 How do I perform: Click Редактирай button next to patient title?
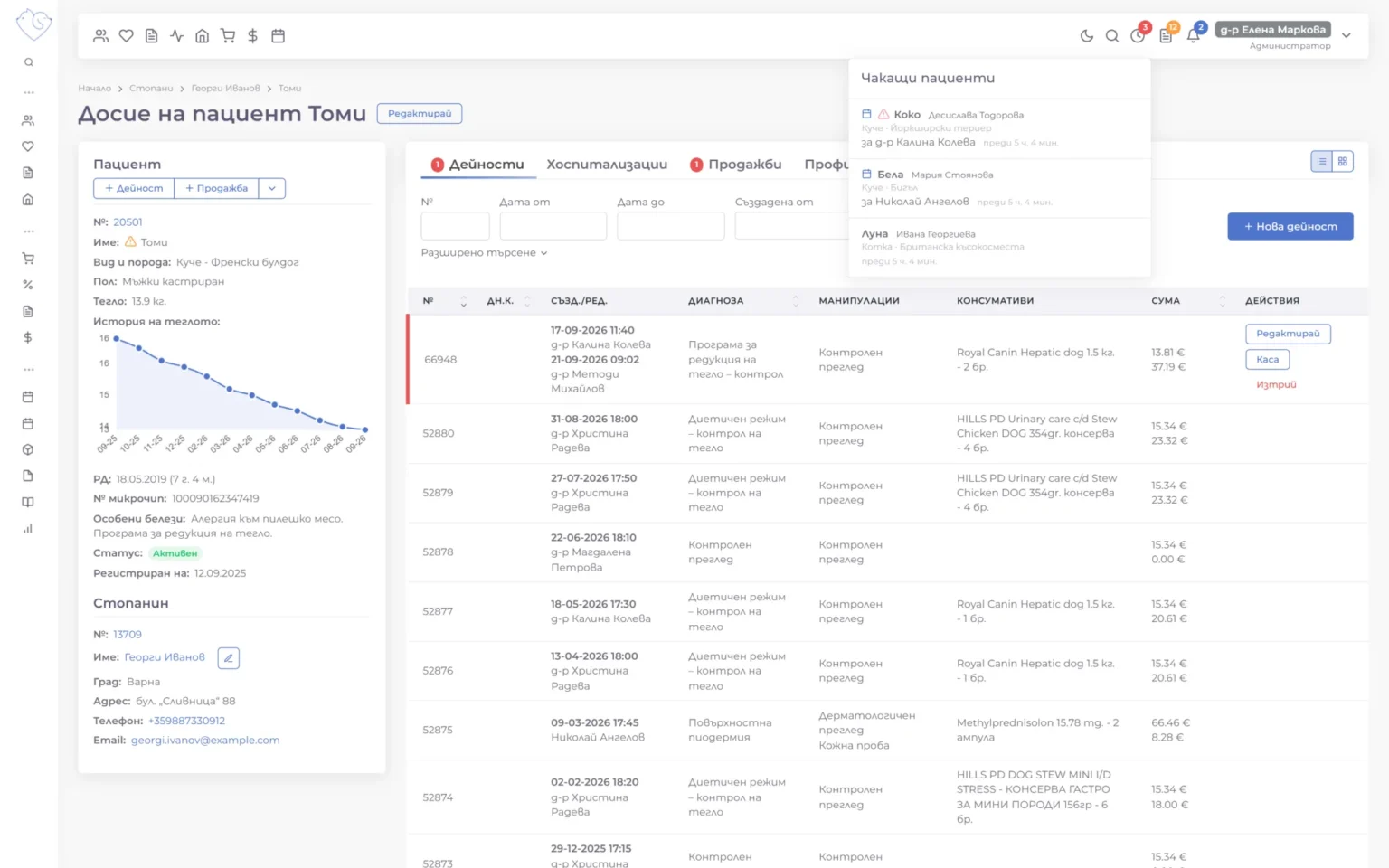tap(420, 114)
